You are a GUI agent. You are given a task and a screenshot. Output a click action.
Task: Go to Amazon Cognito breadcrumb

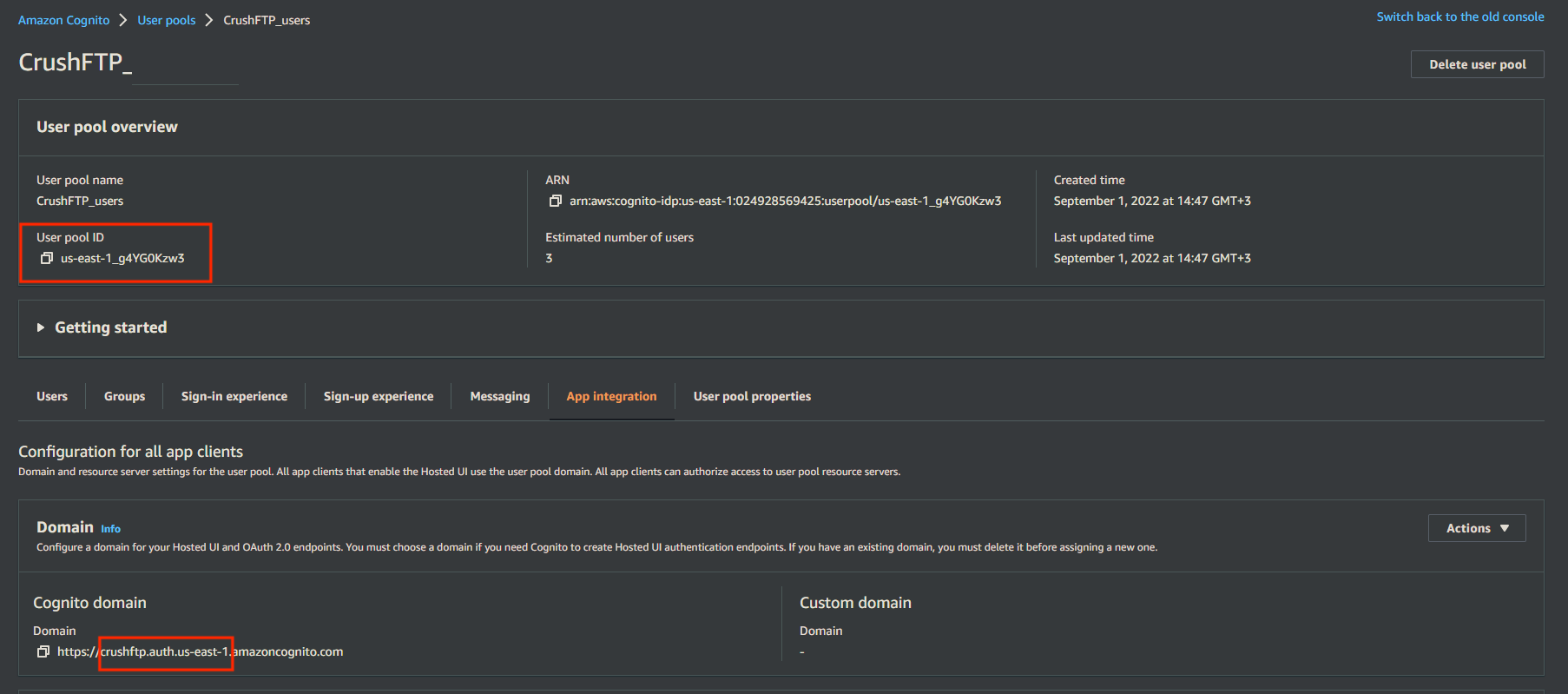[x=64, y=20]
